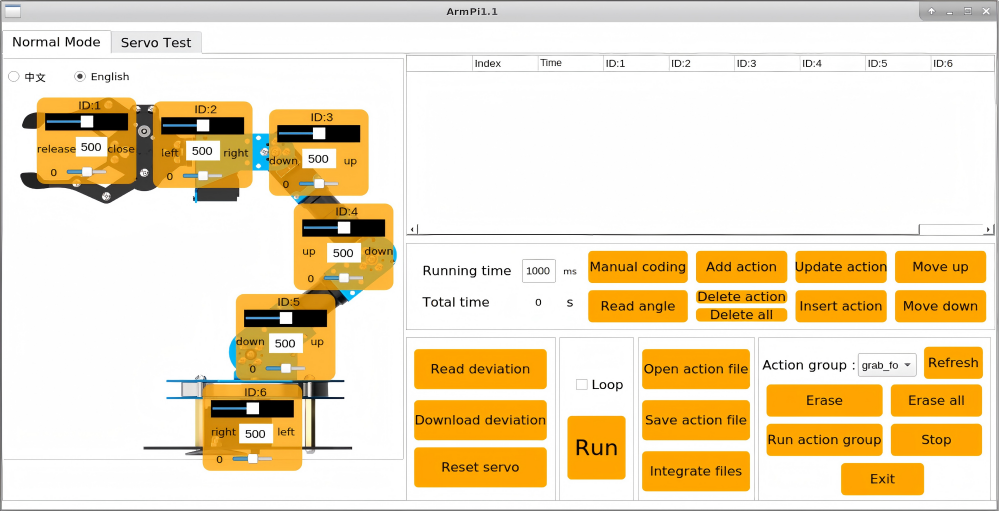Click the ID:6 table column header
Screen dimensions: 1000x511
click(x=962, y=63)
